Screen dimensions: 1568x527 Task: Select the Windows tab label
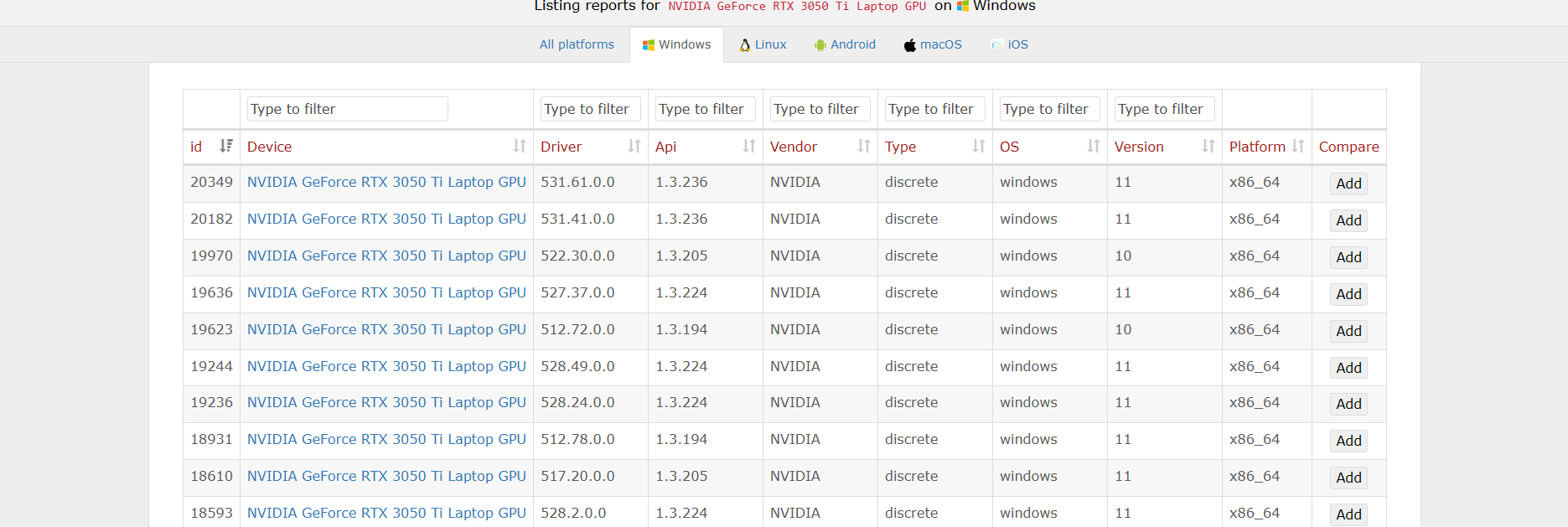(x=685, y=44)
